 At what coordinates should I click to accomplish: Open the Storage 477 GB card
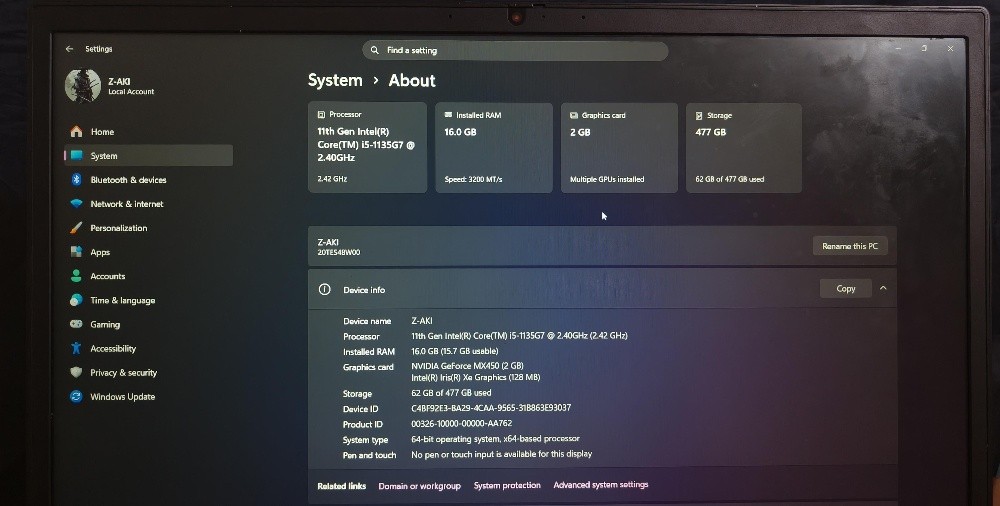[744, 147]
